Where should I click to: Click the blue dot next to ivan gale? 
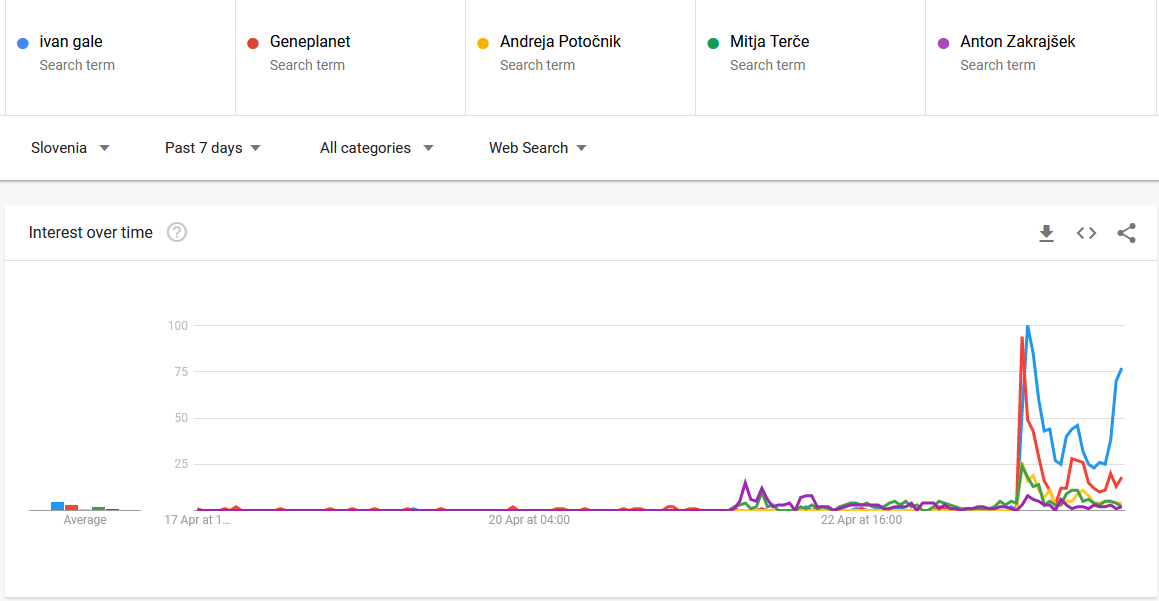coord(23,43)
